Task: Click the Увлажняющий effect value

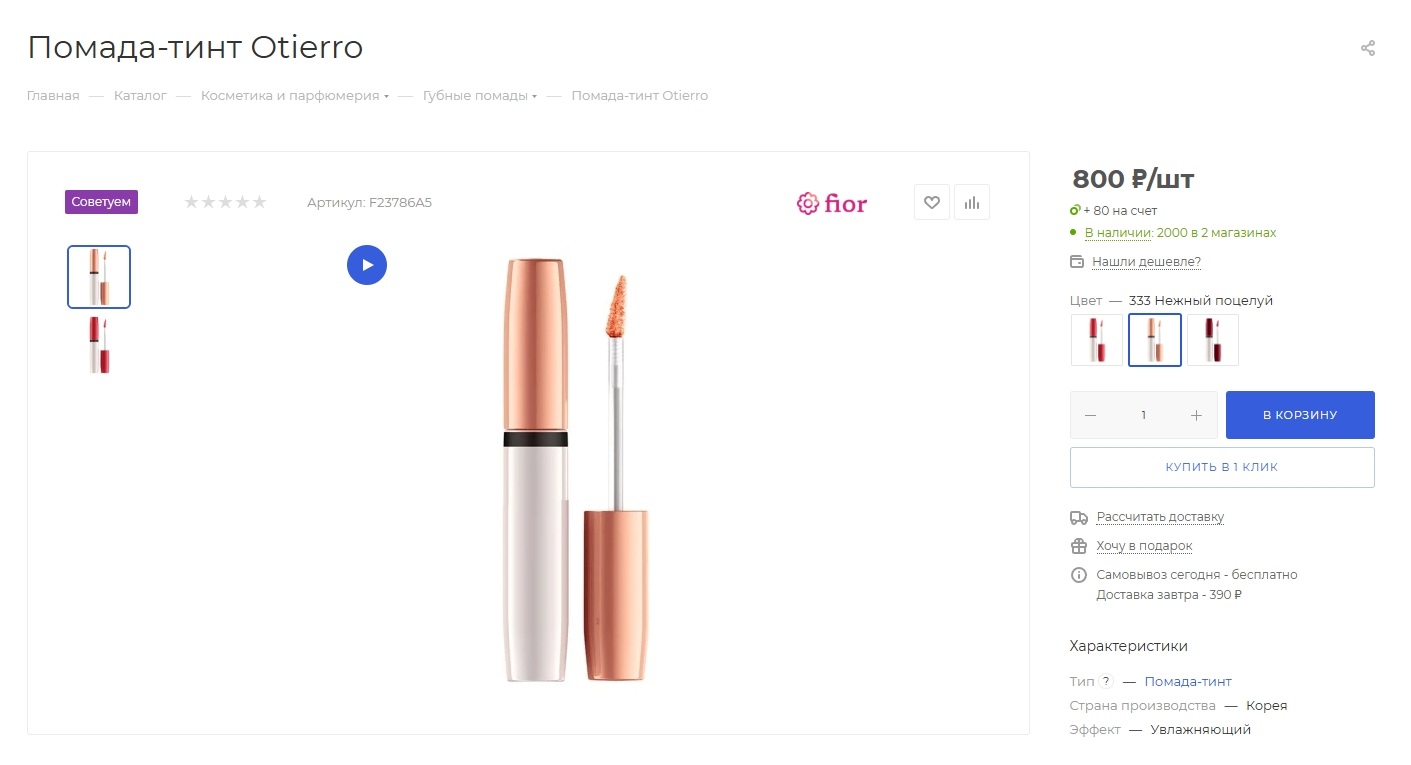Action: click(1201, 730)
